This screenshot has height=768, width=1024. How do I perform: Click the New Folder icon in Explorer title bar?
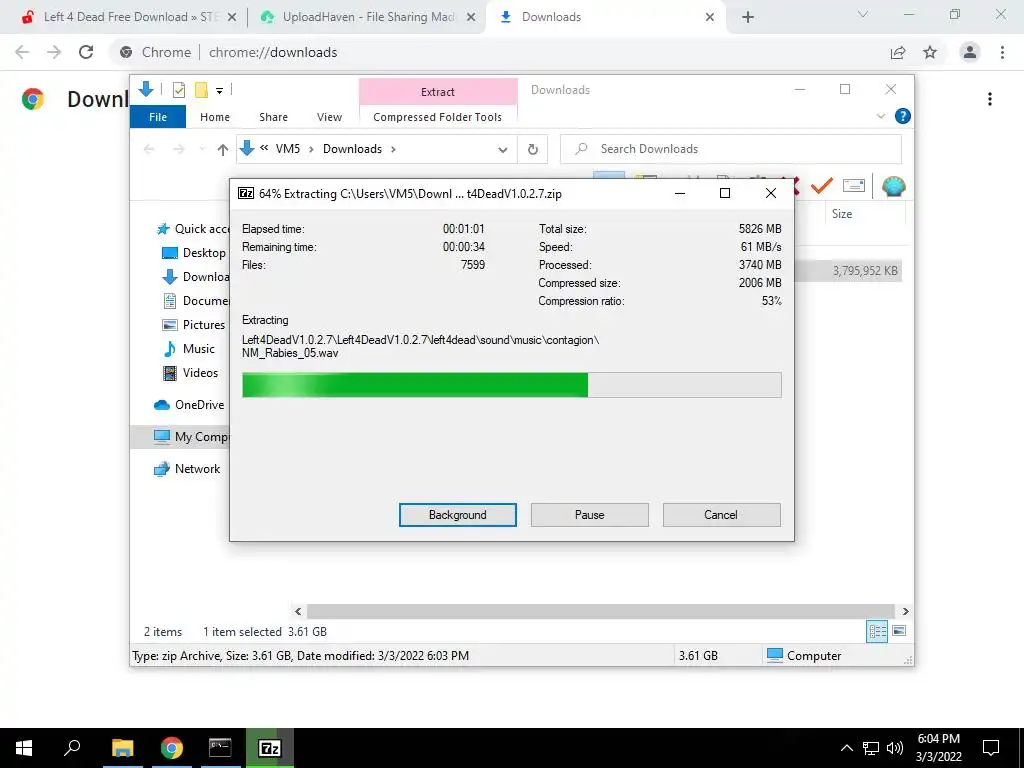201,90
